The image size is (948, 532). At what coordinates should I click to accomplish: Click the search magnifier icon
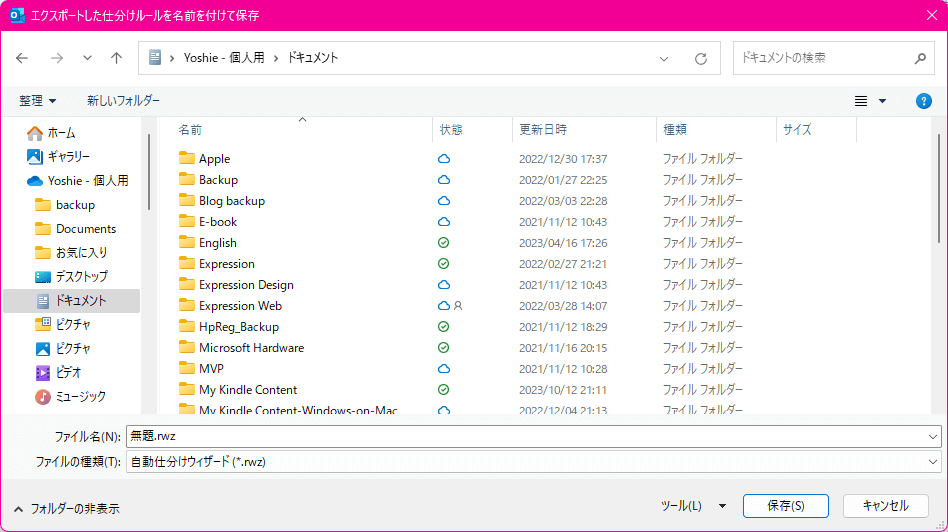[920, 58]
